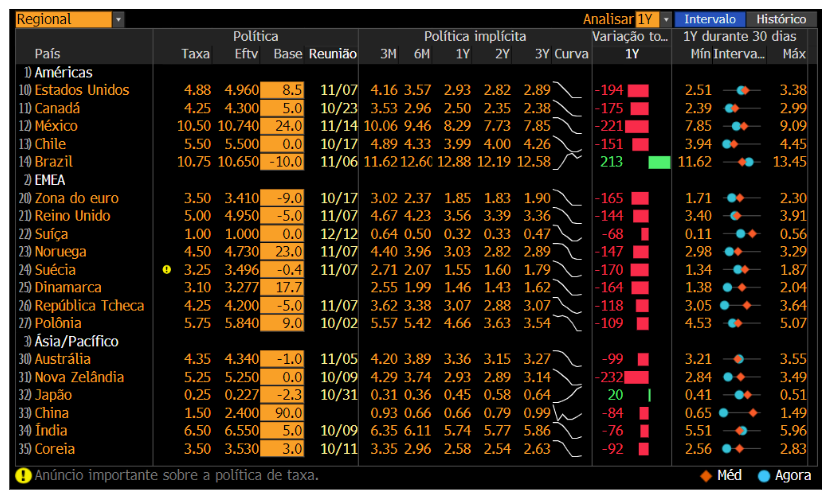Click the yellow warning icon in footer
The image size is (832, 500).
pyautogui.click(x=23, y=476)
